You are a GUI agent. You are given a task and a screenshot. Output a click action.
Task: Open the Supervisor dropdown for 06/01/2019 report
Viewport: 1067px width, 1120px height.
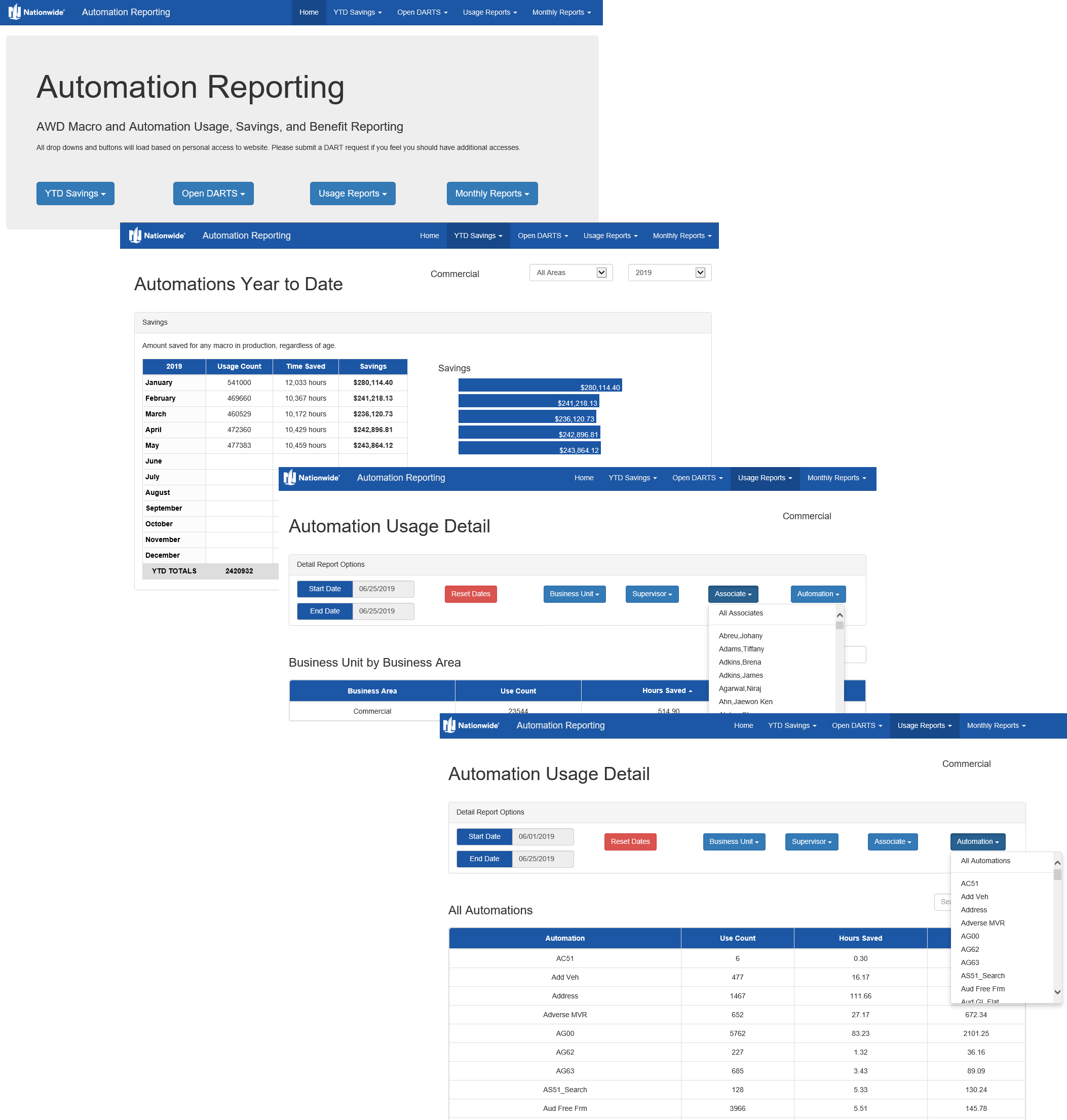811,841
